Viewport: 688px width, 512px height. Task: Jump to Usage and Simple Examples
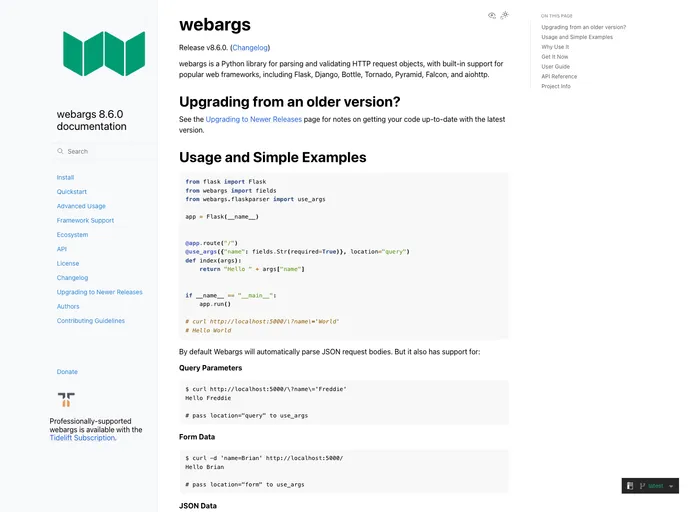tap(577, 37)
